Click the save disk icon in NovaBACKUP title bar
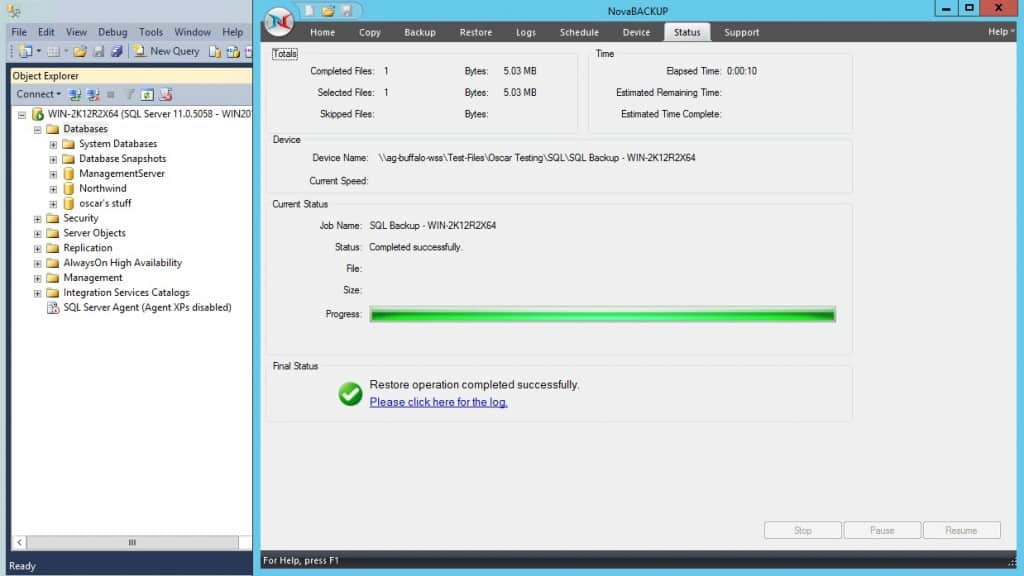The height and width of the screenshot is (576, 1024). coord(347,10)
